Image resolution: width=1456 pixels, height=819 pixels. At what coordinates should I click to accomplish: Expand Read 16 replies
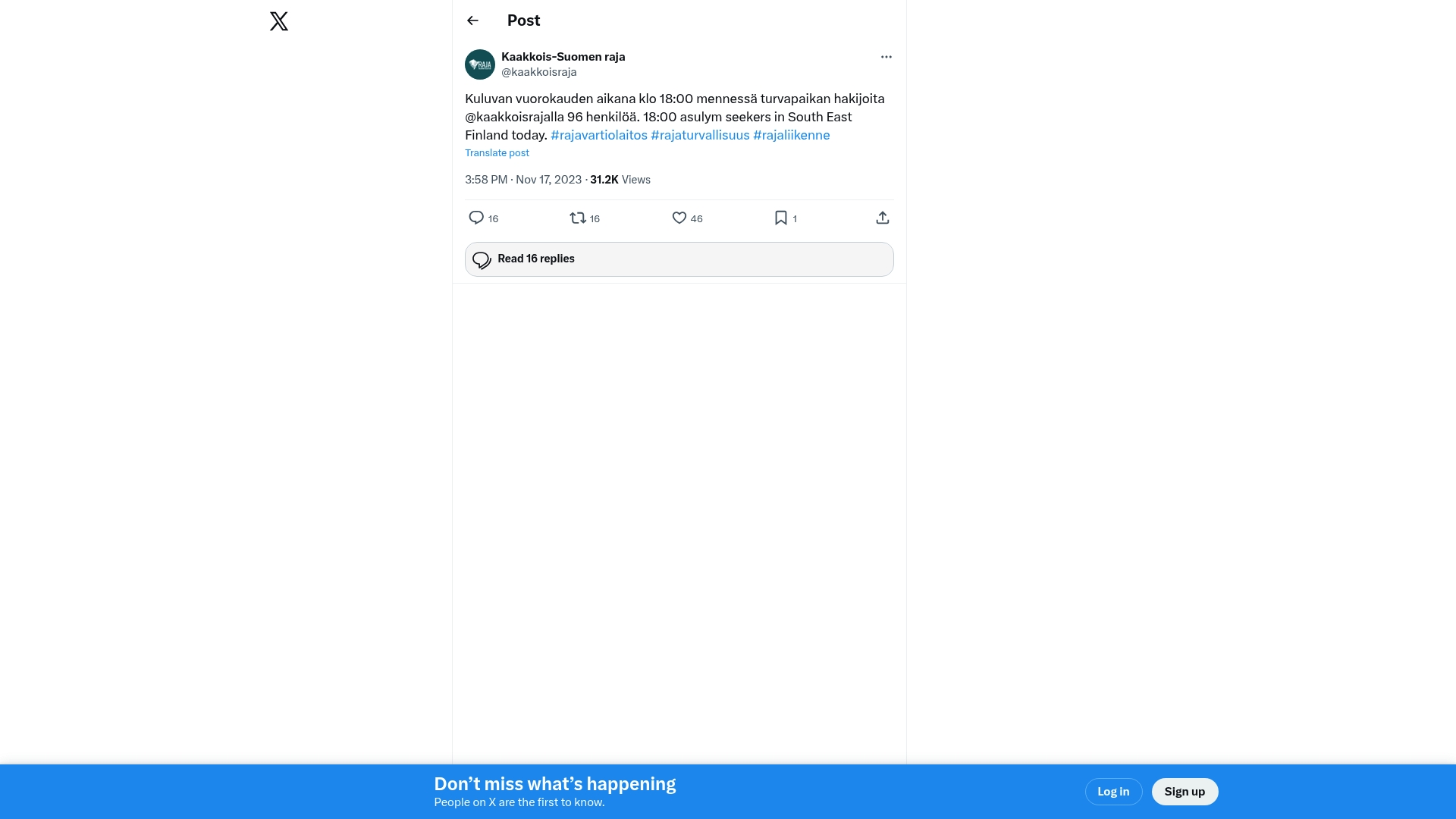point(679,259)
